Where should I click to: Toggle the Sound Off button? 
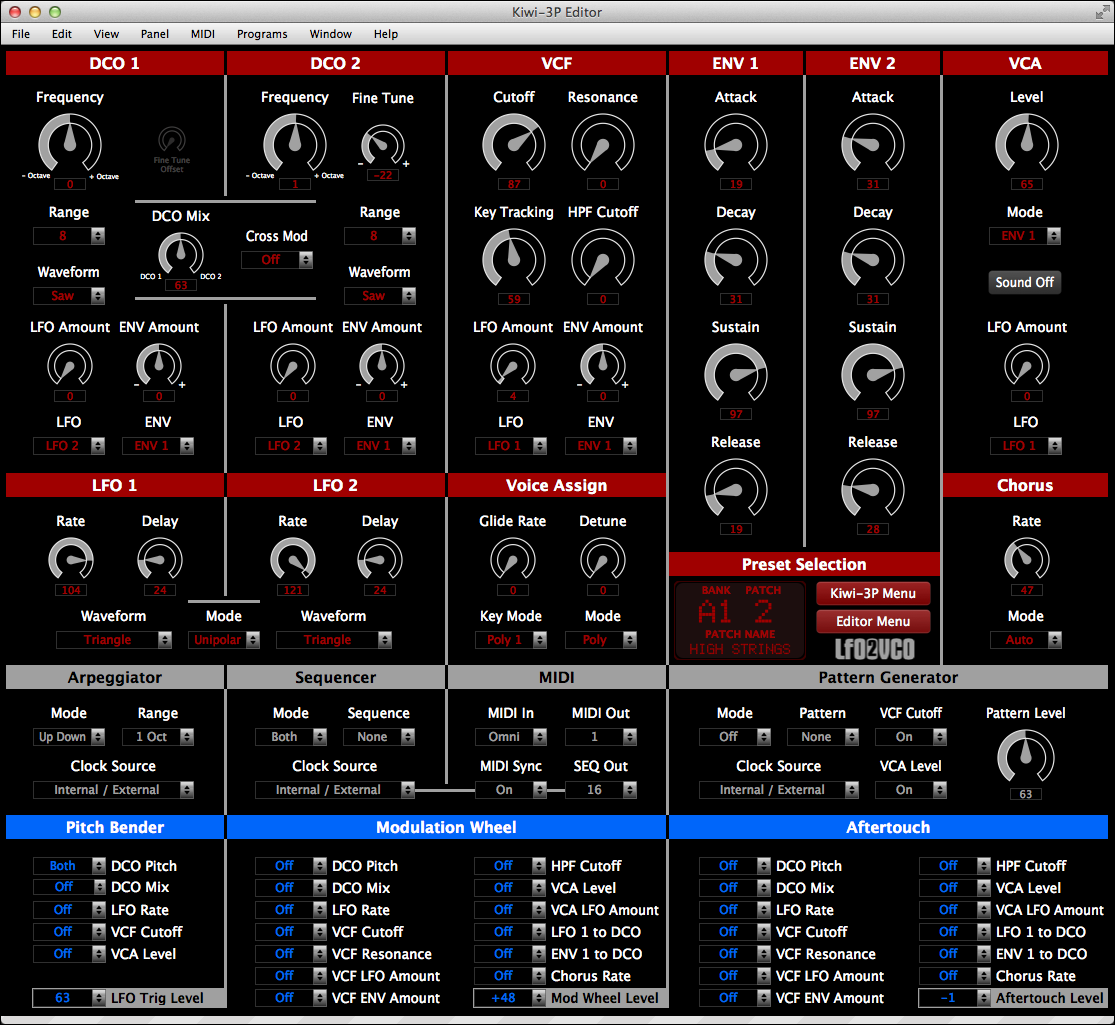click(x=1025, y=282)
